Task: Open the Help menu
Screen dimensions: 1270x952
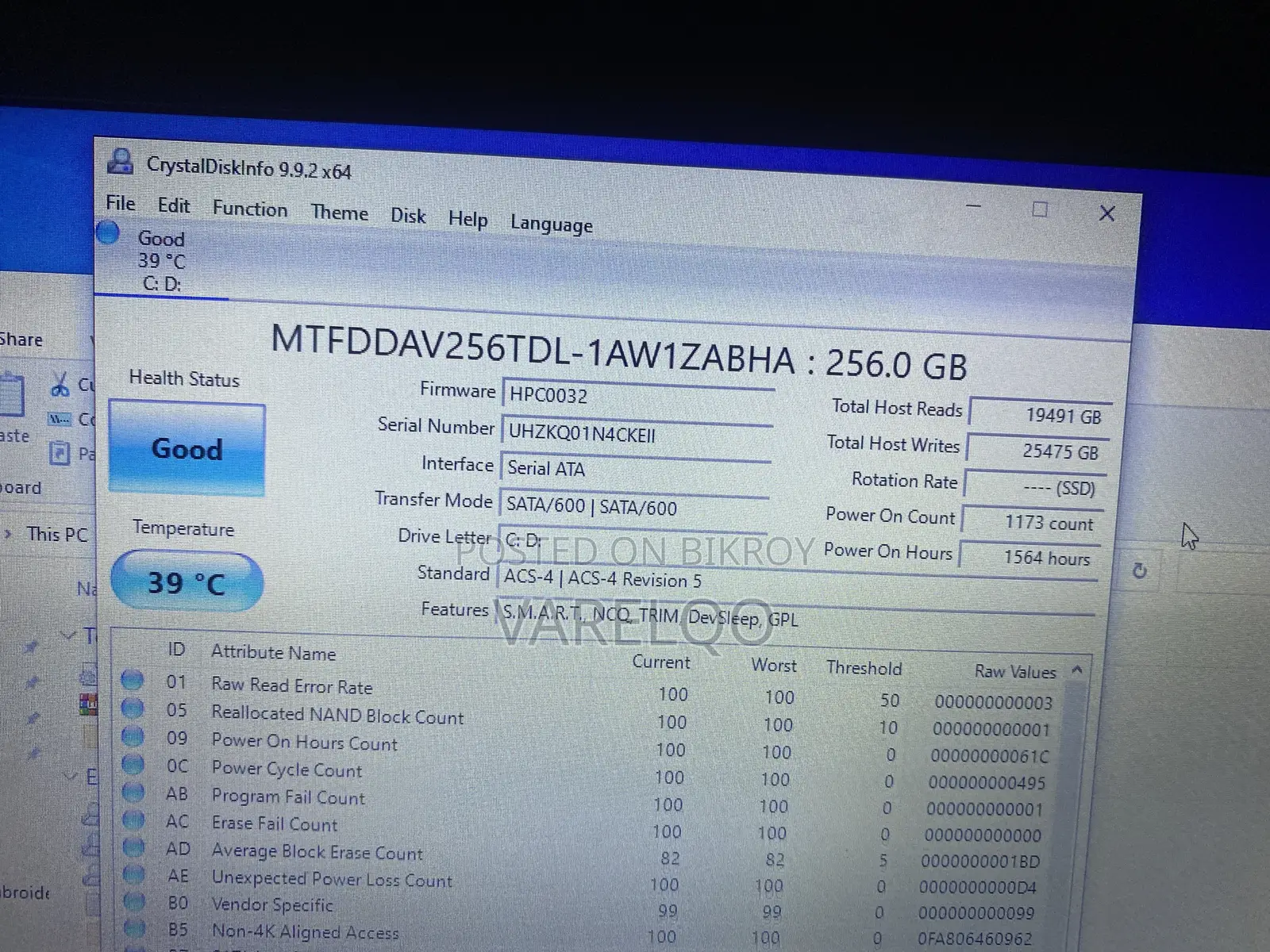Action: 468,219
